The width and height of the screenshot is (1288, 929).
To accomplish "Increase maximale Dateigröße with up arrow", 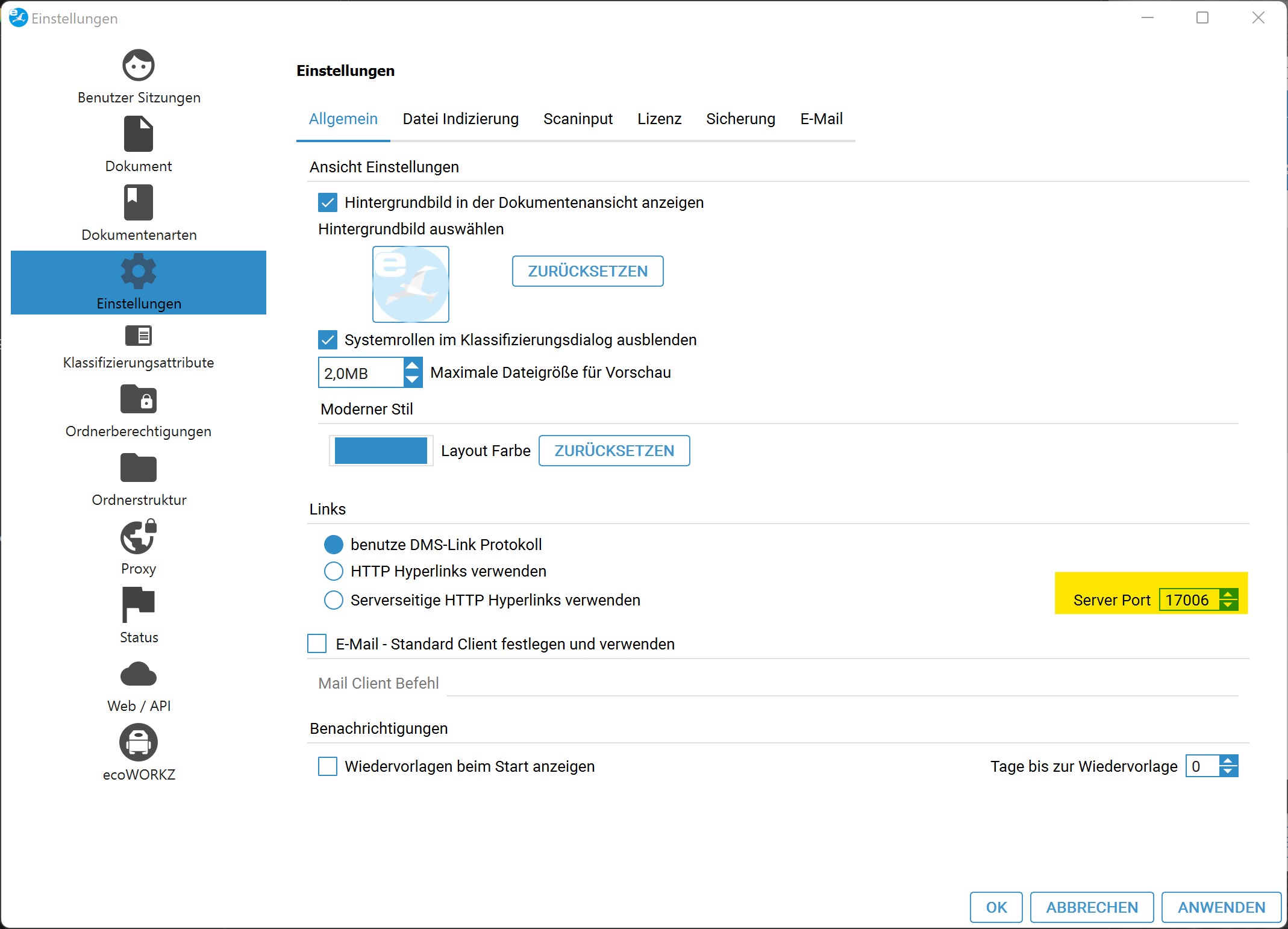I will pos(412,366).
